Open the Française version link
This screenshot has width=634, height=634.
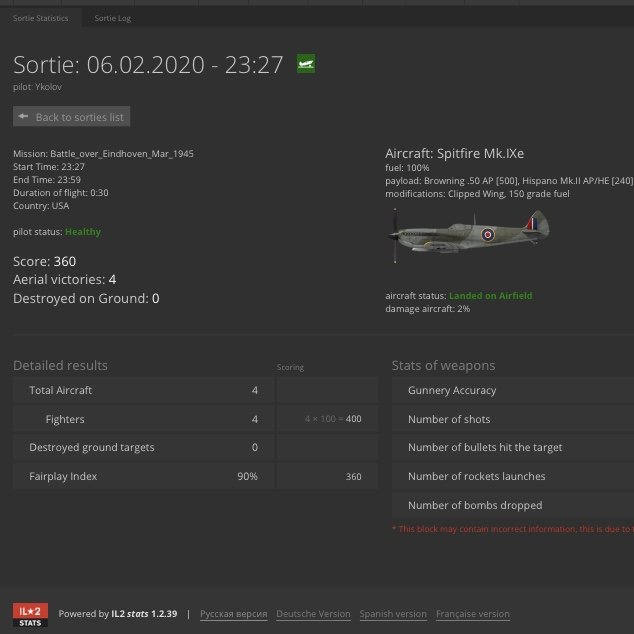[x=473, y=614]
